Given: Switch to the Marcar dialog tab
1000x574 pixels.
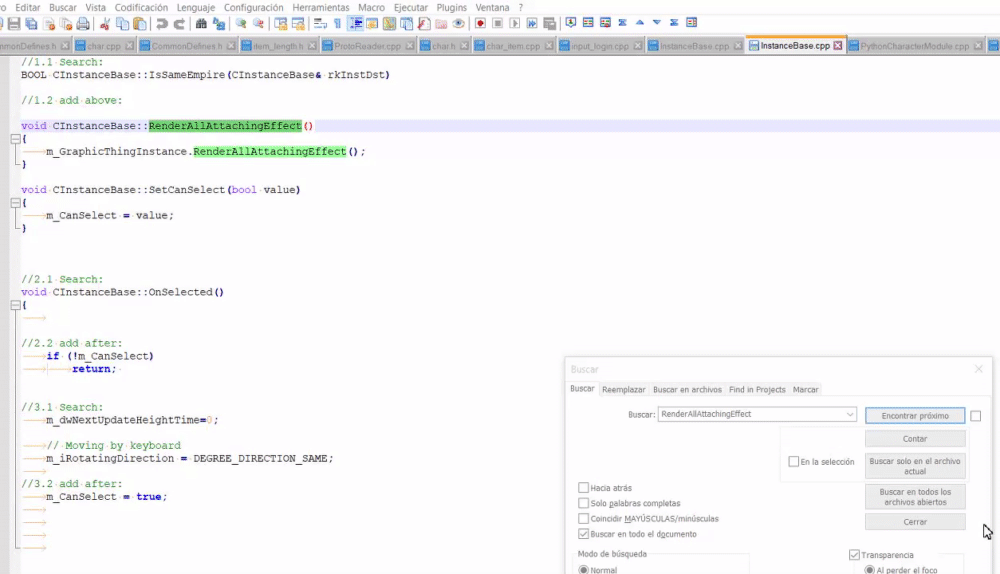Looking at the screenshot, I should click(805, 390).
